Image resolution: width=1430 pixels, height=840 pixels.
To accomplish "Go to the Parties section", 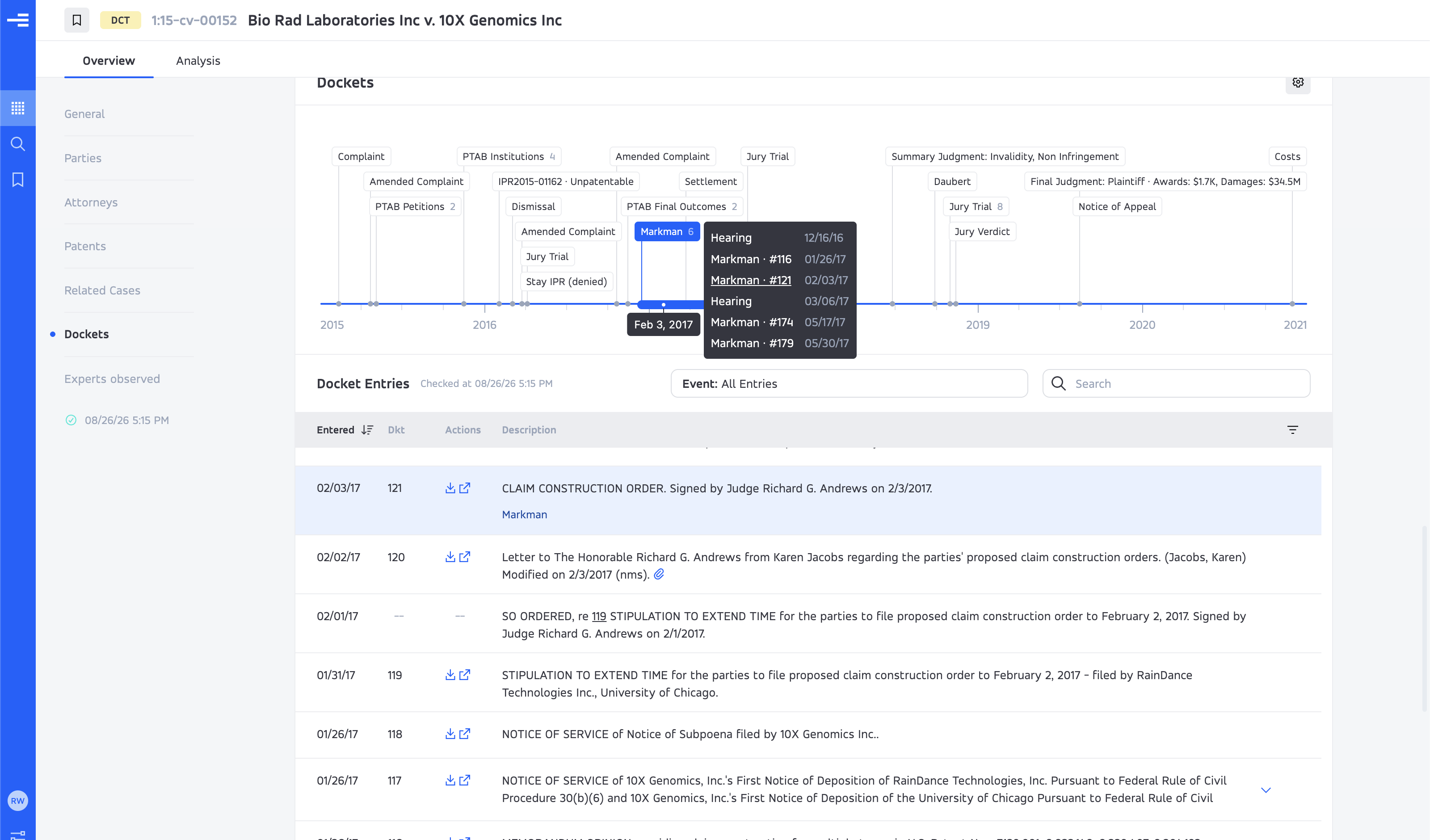I will tap(83, 158).
